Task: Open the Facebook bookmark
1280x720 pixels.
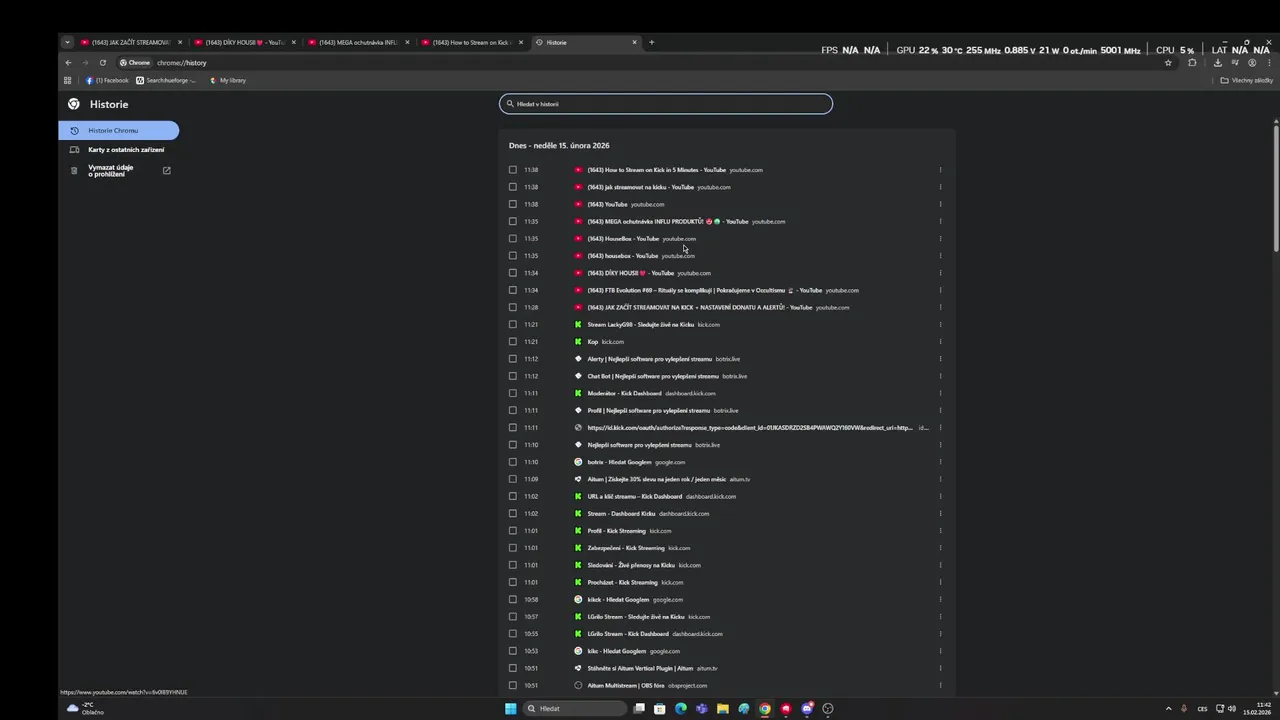Action: [108, 80]
